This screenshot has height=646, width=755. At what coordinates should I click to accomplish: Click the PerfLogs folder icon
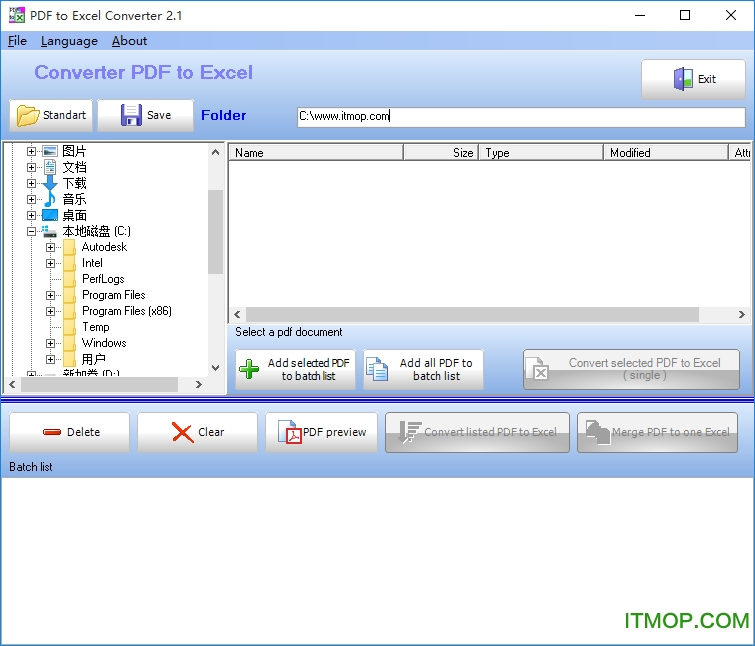69,279
